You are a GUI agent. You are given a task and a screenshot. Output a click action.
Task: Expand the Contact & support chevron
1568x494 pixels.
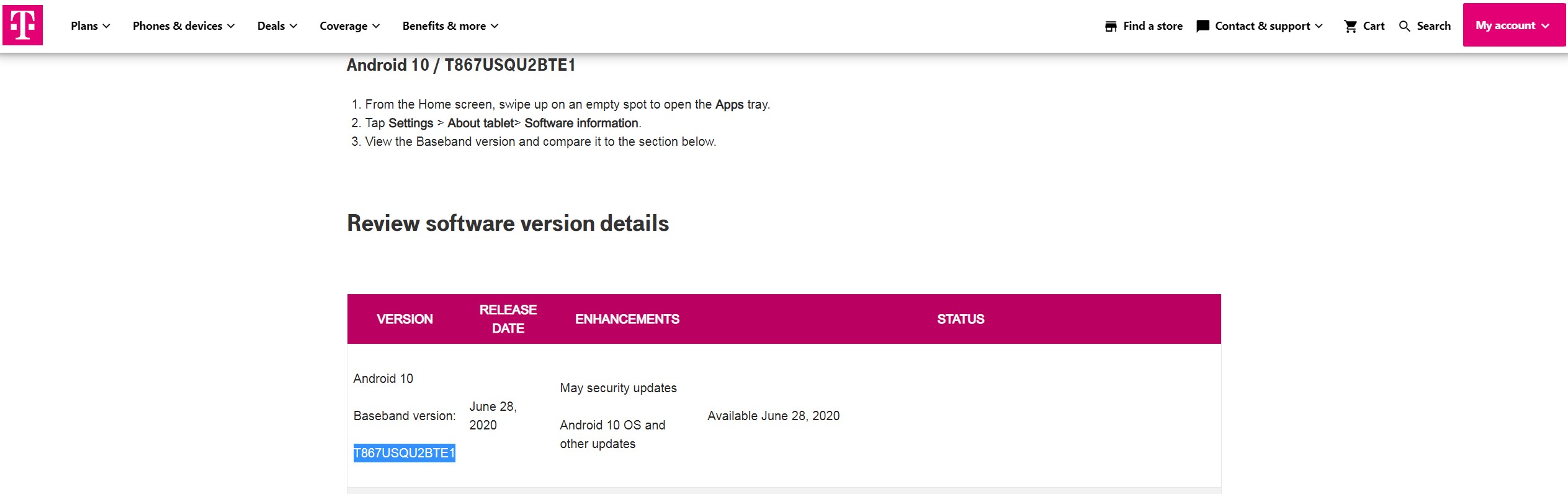1319,26
